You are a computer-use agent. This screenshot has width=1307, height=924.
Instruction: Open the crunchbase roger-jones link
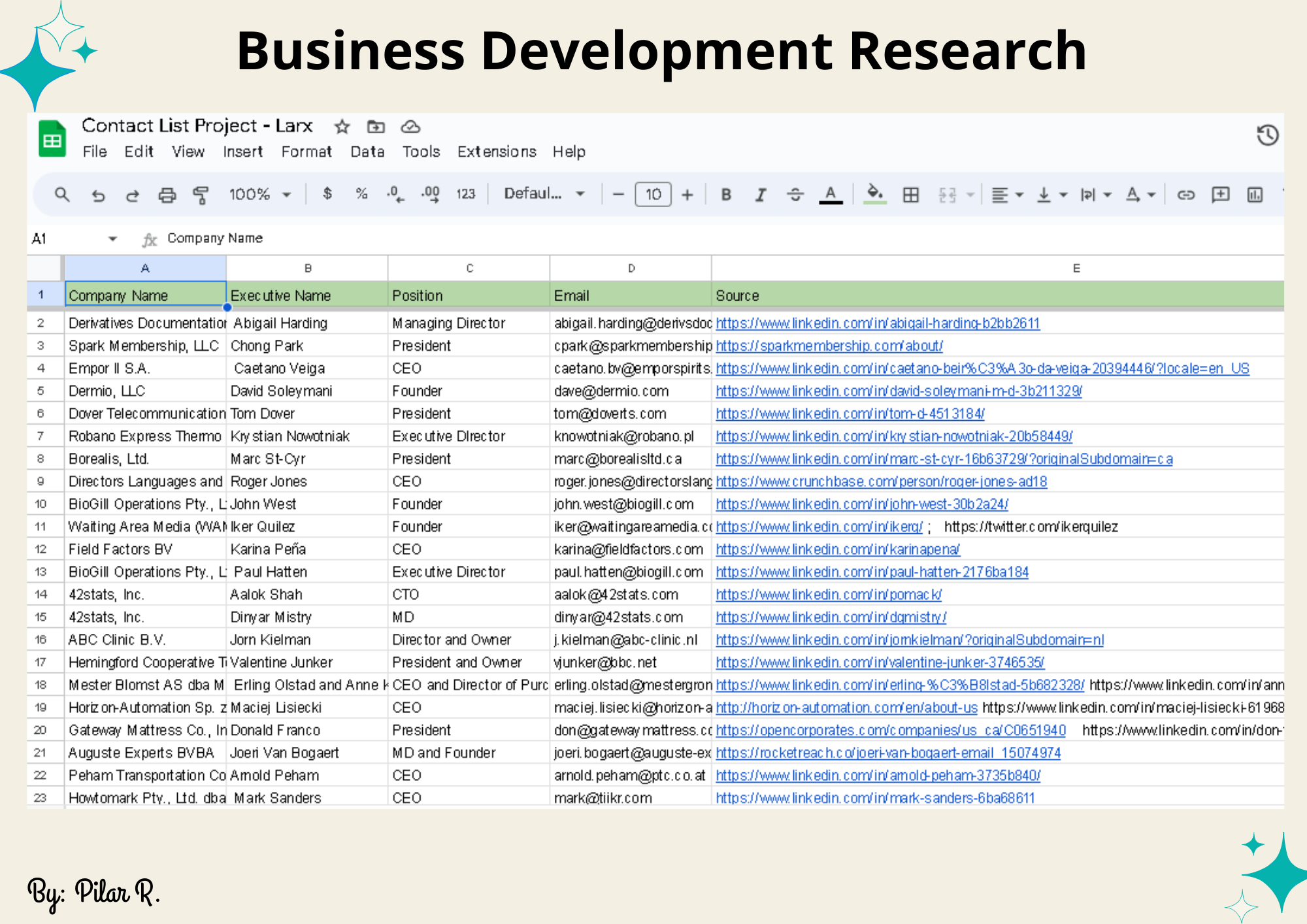tap(881, 482)
